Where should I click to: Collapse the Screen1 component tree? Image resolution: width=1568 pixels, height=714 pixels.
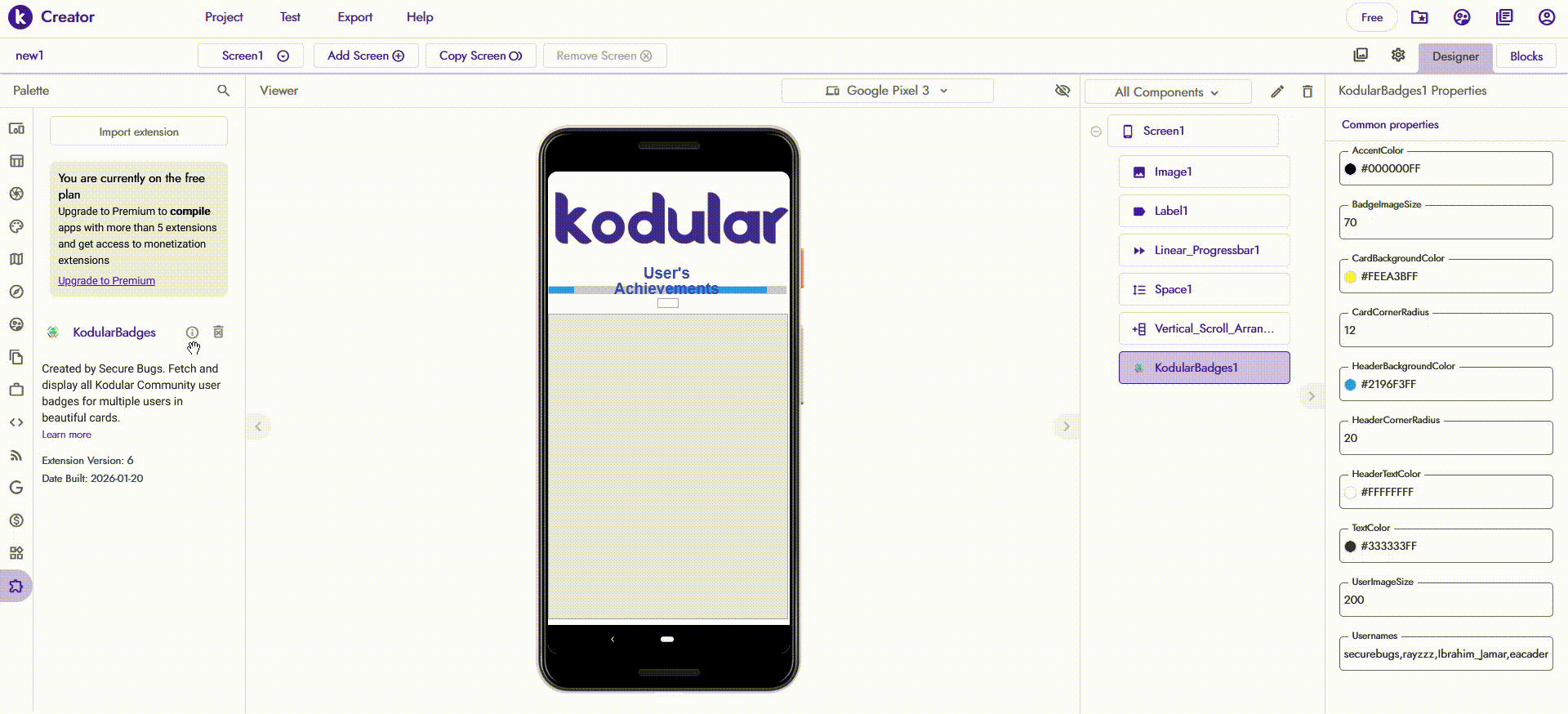pyautogui.click(x=1096, y=132)
